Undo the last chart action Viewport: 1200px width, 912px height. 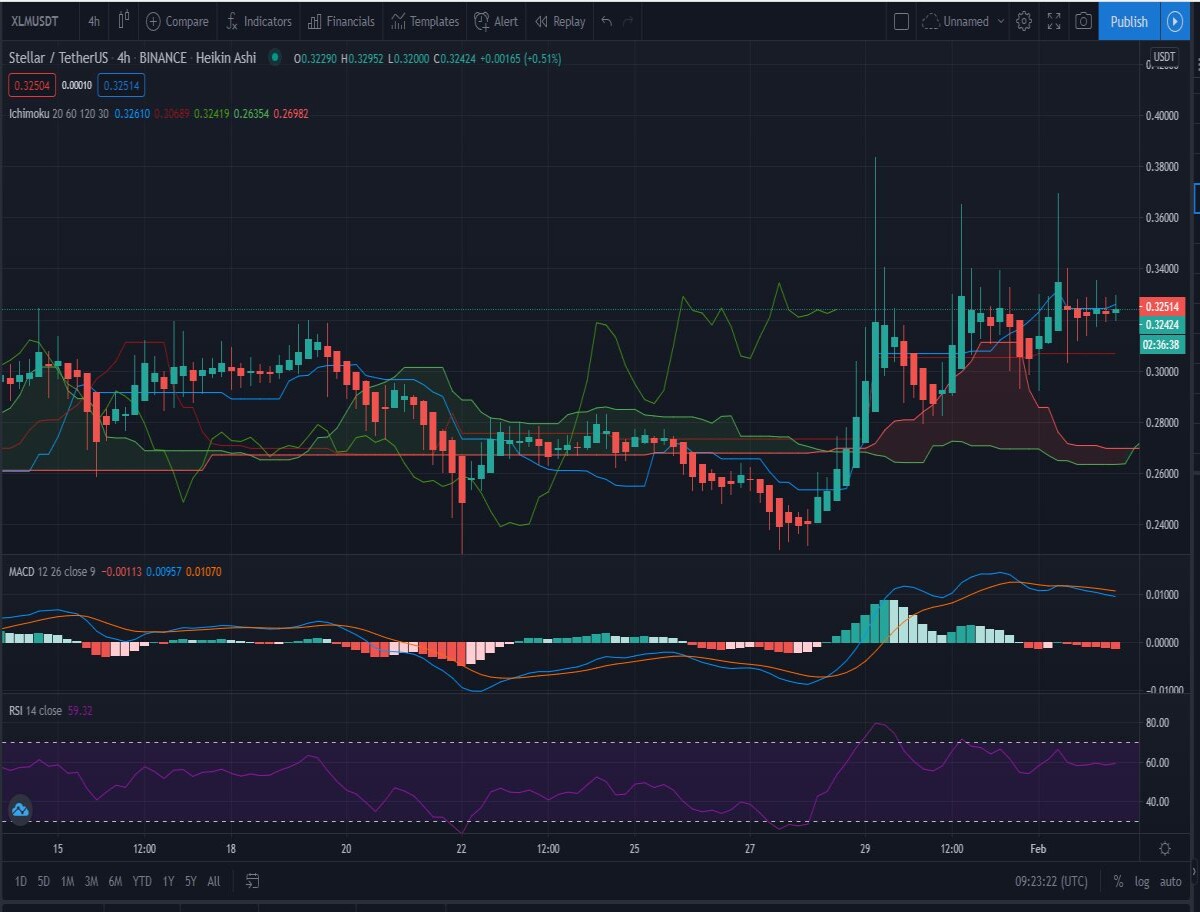coord(607,21)
